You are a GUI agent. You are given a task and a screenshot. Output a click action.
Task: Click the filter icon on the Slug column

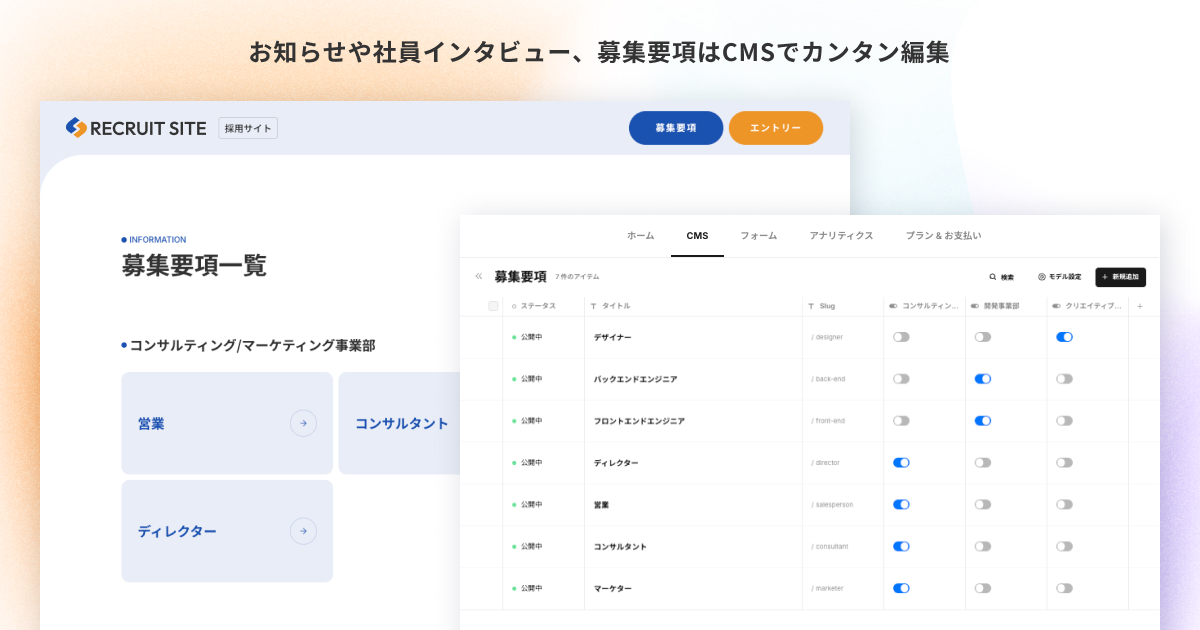pyautogui.click(x=810, y=305)
